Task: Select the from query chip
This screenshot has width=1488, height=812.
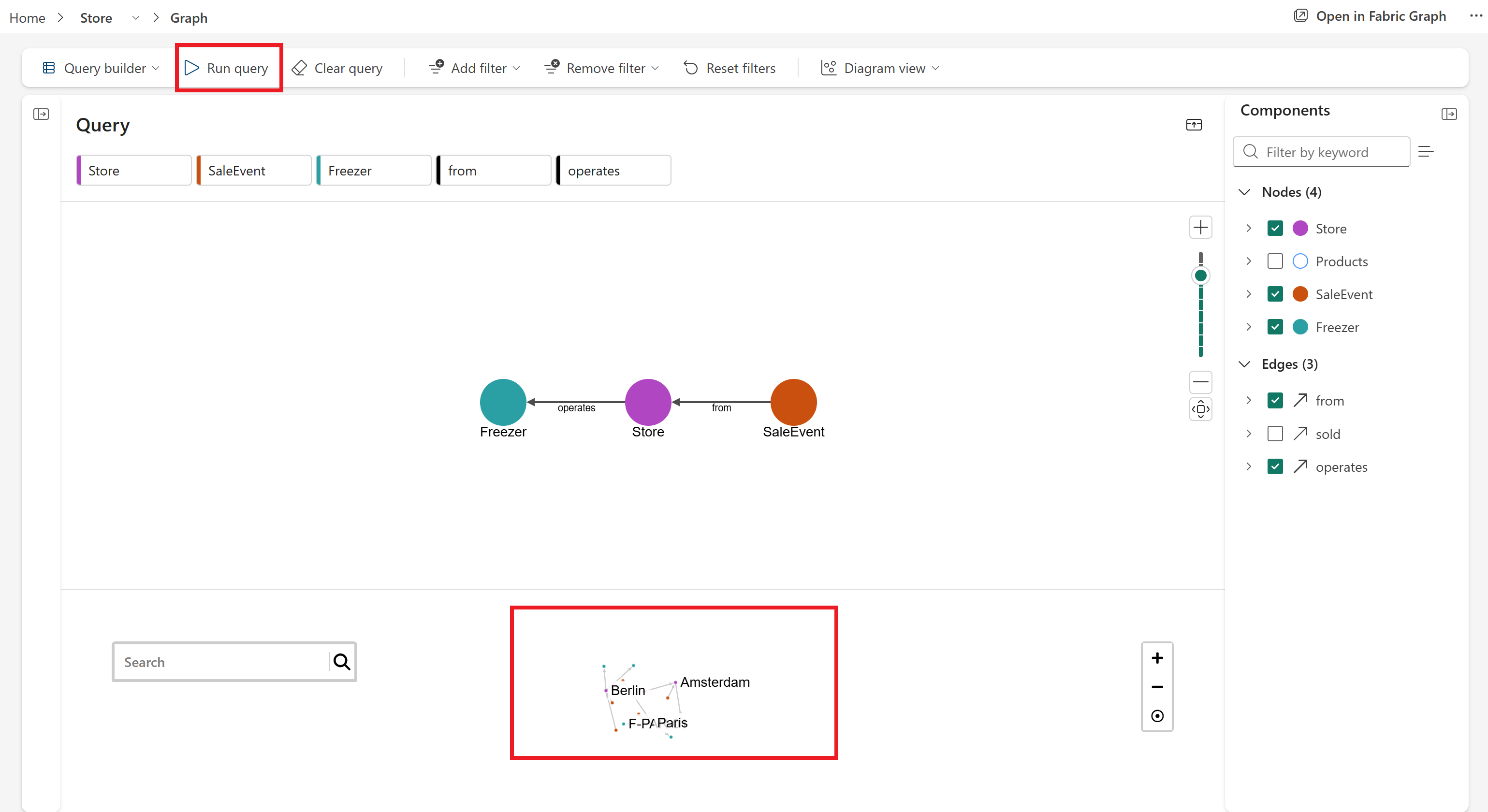Action: pos(493,170)
